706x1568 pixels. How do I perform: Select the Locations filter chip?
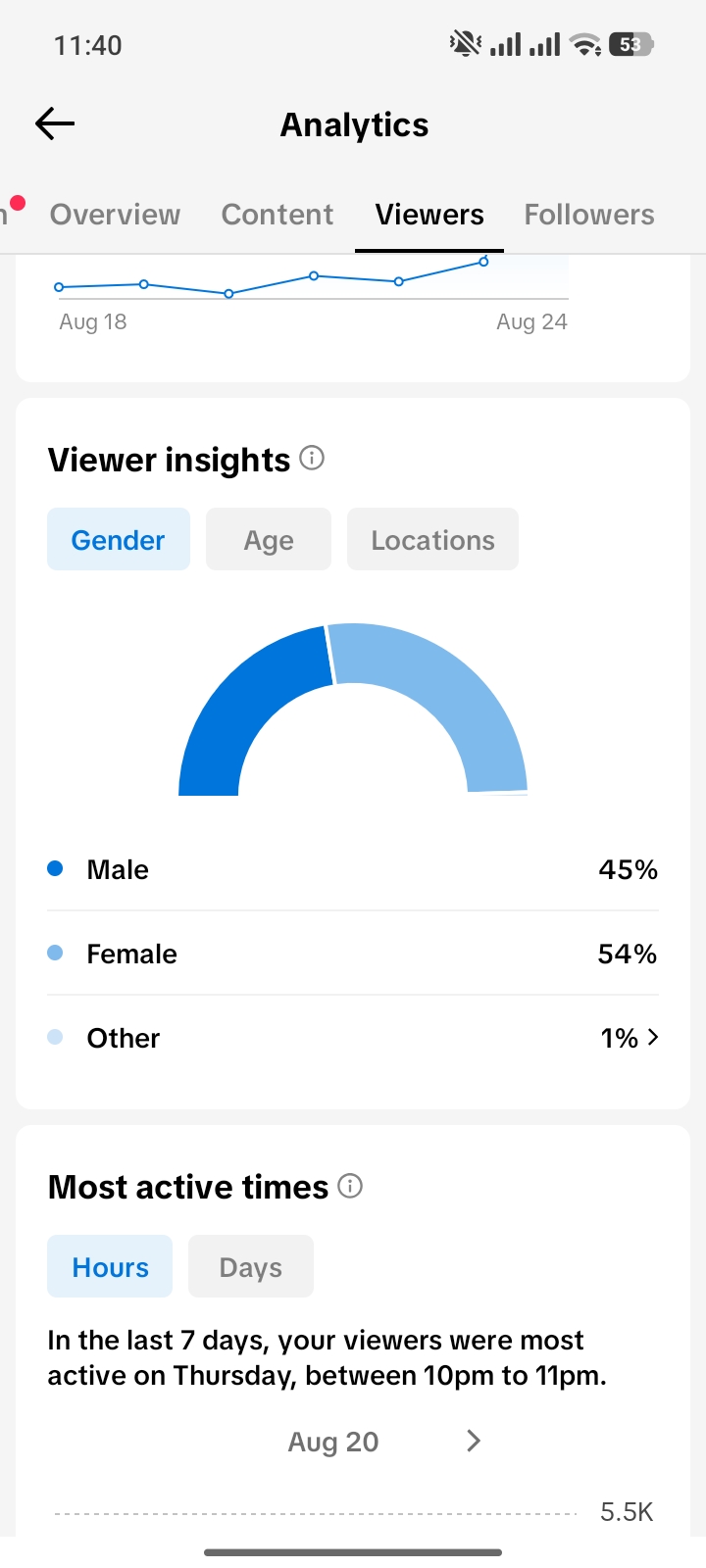[432, 539]
